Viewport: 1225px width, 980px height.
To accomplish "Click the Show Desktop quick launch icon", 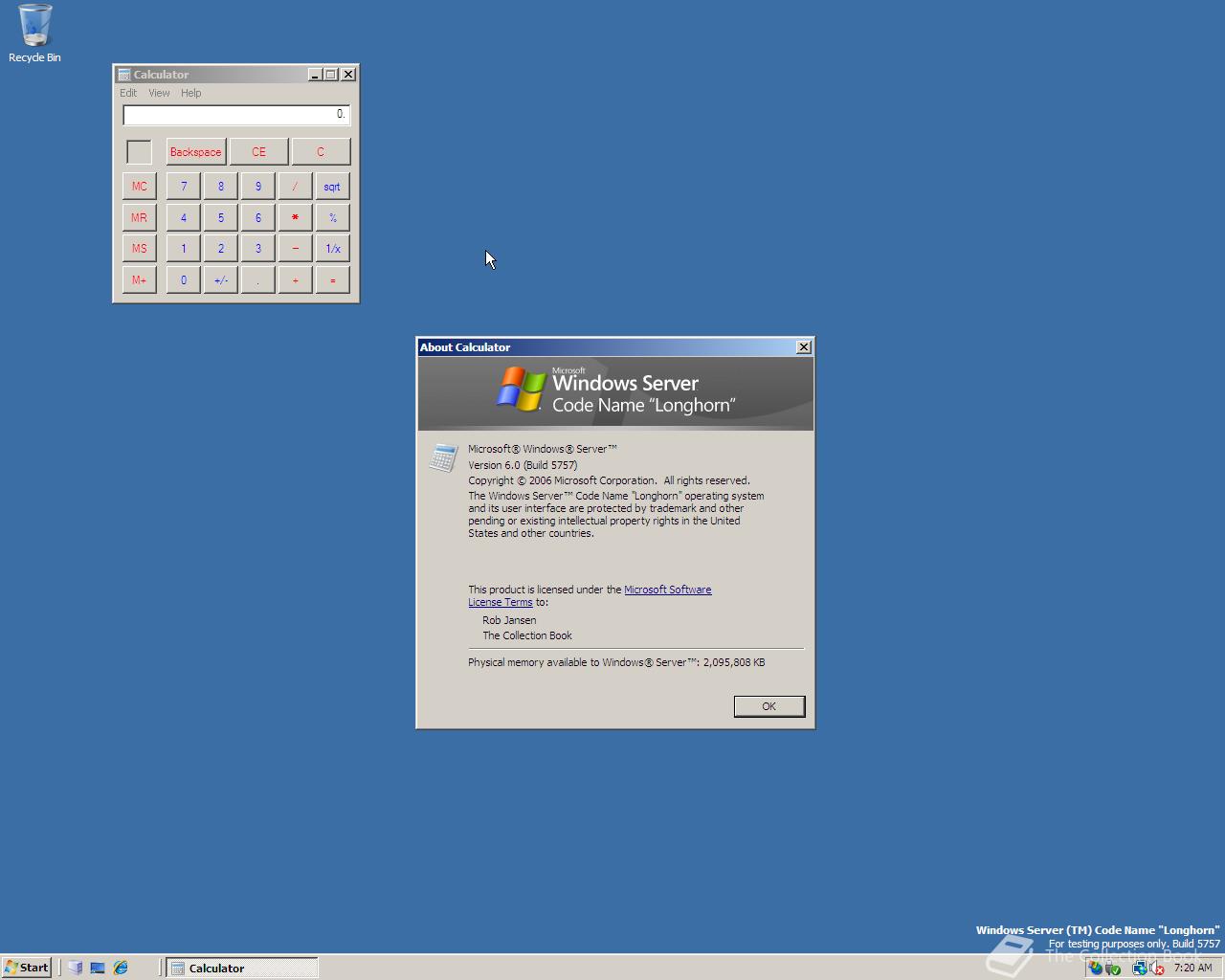I will [98, 968].
